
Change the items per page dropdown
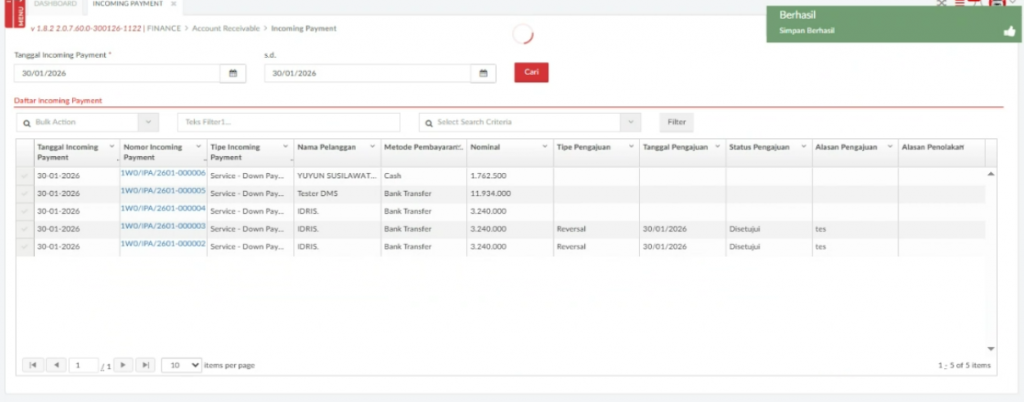[181, 365]
